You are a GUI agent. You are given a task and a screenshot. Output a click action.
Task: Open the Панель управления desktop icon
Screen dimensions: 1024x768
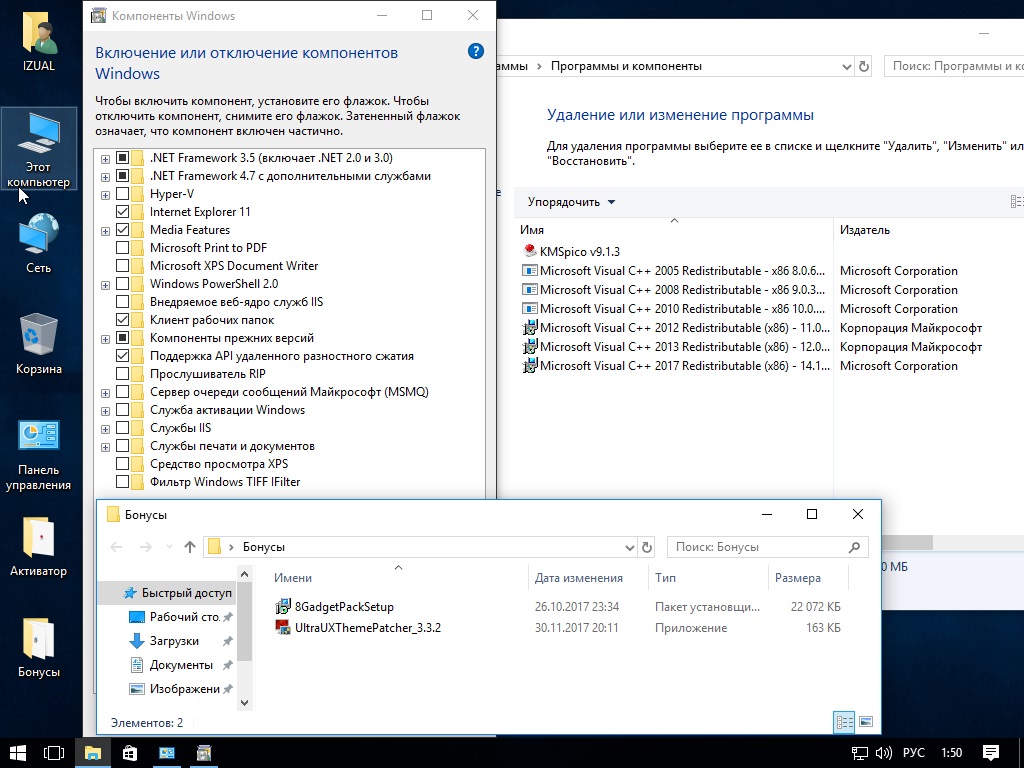point(39,455)
